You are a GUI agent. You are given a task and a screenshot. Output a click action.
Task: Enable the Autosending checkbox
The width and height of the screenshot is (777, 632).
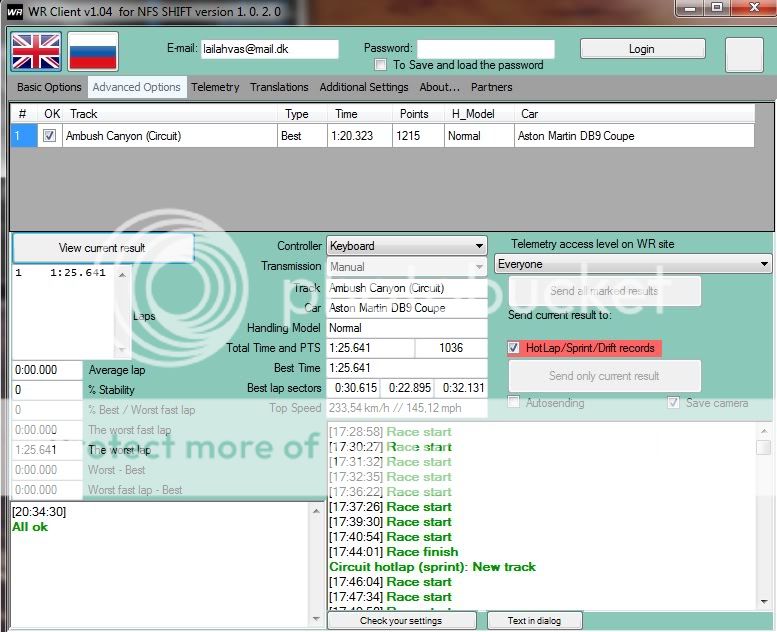[513, 402]
